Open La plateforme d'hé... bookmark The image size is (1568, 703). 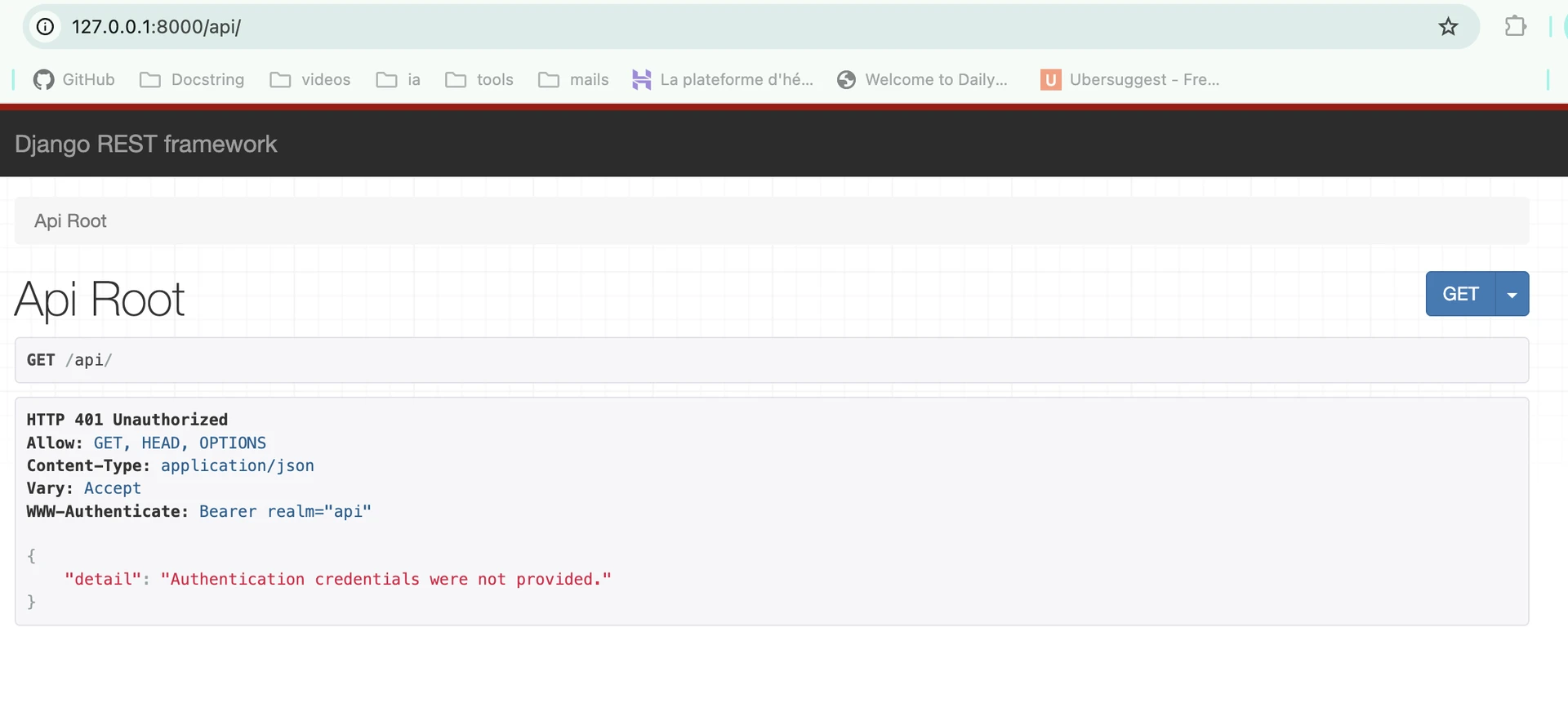click(x=723, y=79)
